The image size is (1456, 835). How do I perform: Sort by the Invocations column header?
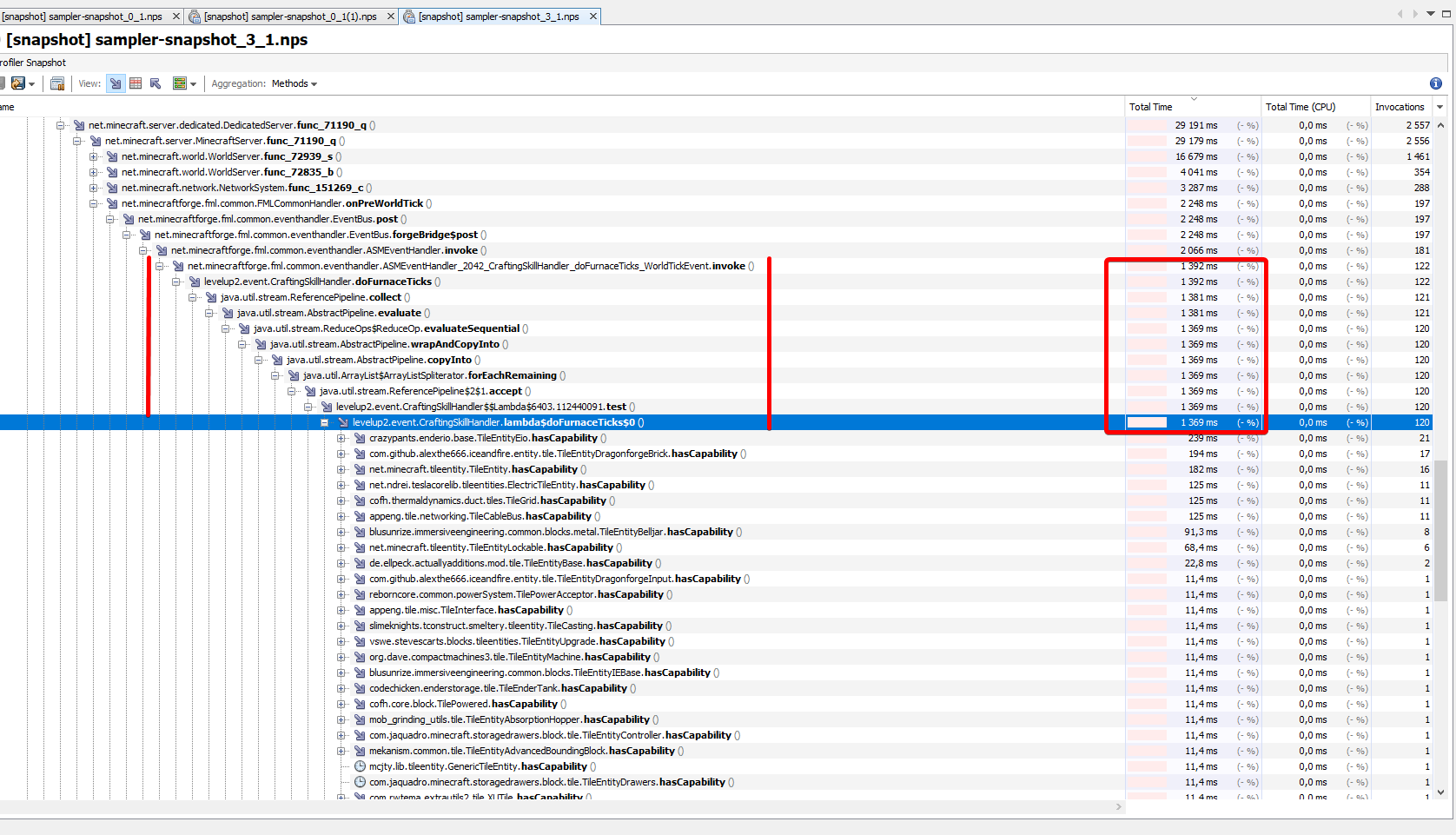point(1400,107)
